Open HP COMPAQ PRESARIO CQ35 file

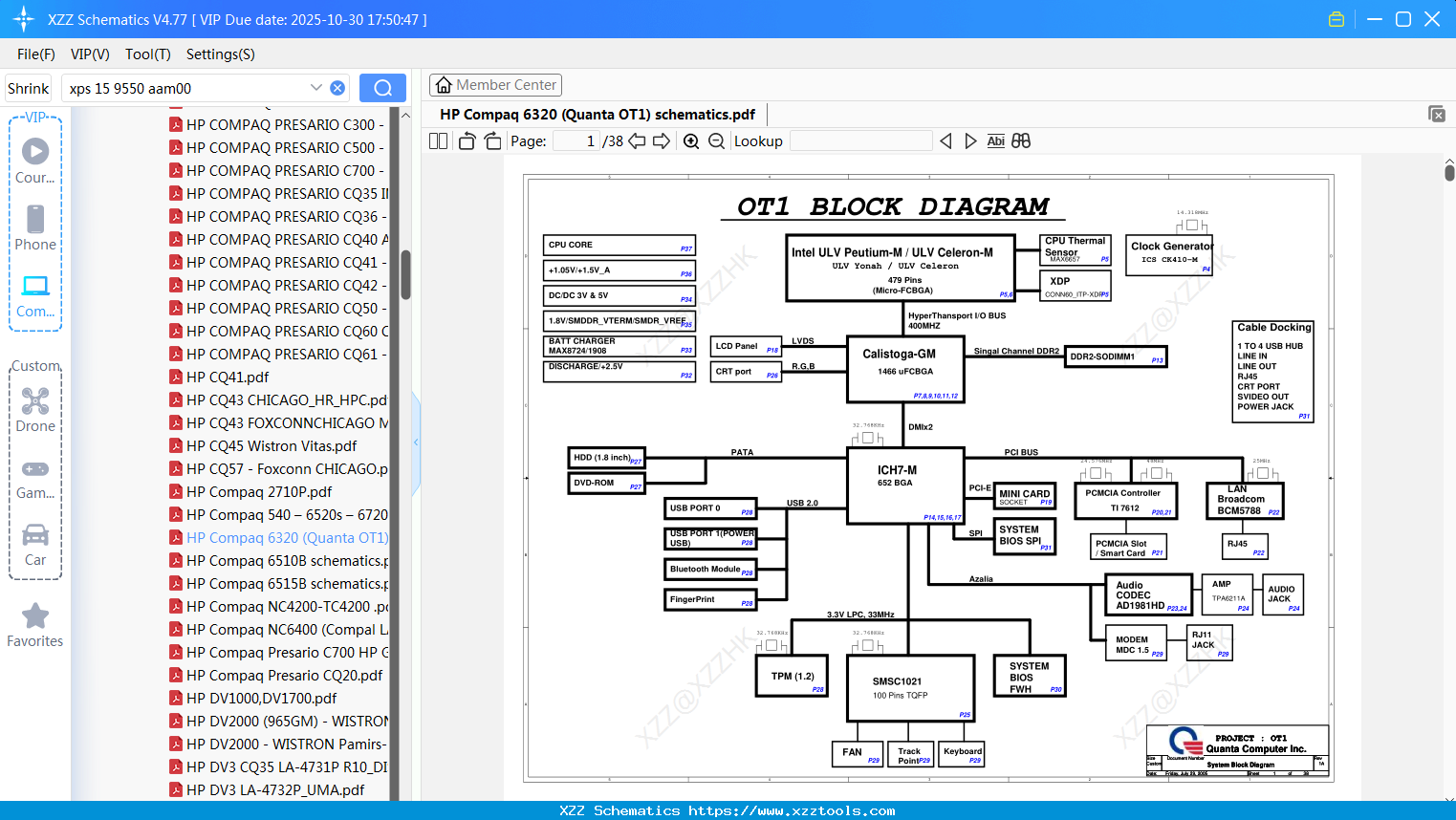pyautogui.click(x=277, y=193)
